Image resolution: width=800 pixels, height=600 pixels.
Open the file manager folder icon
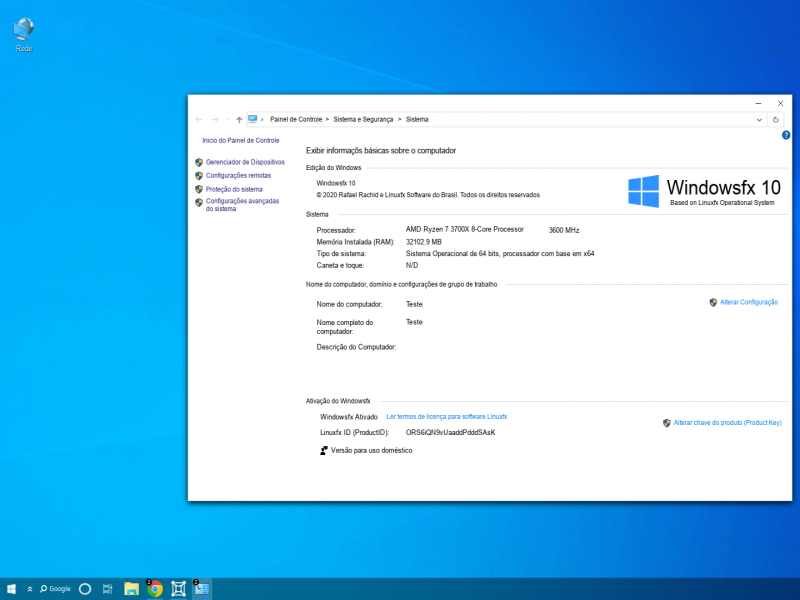[x=131, y=589]
